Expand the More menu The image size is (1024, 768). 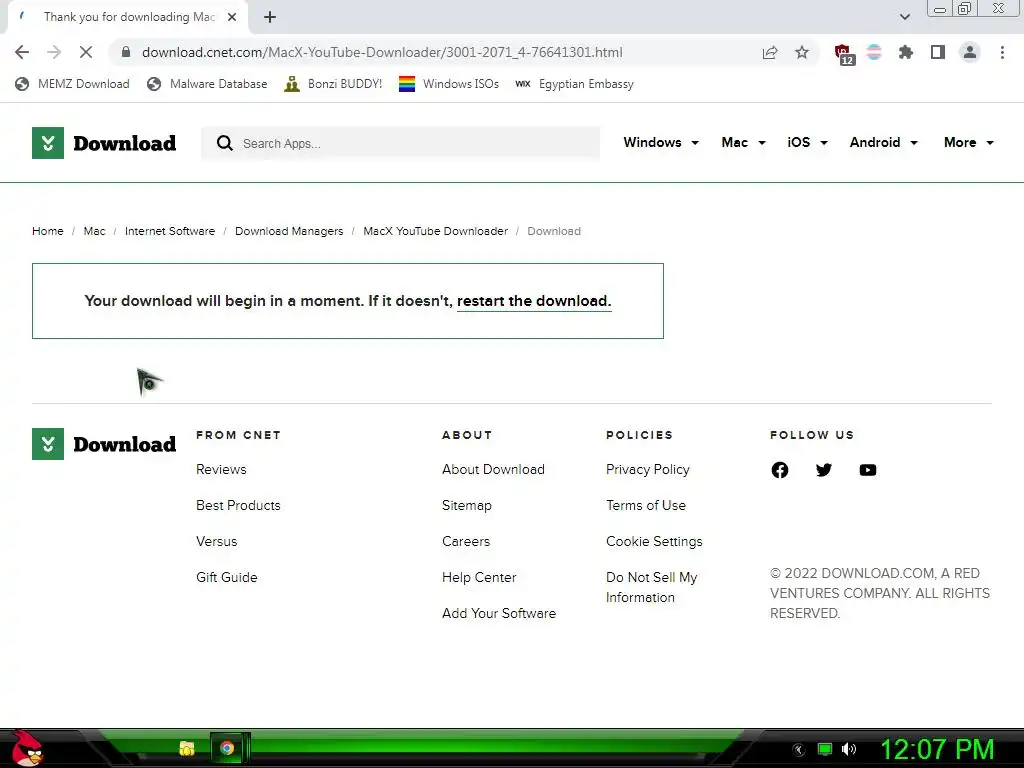[968, 142]
